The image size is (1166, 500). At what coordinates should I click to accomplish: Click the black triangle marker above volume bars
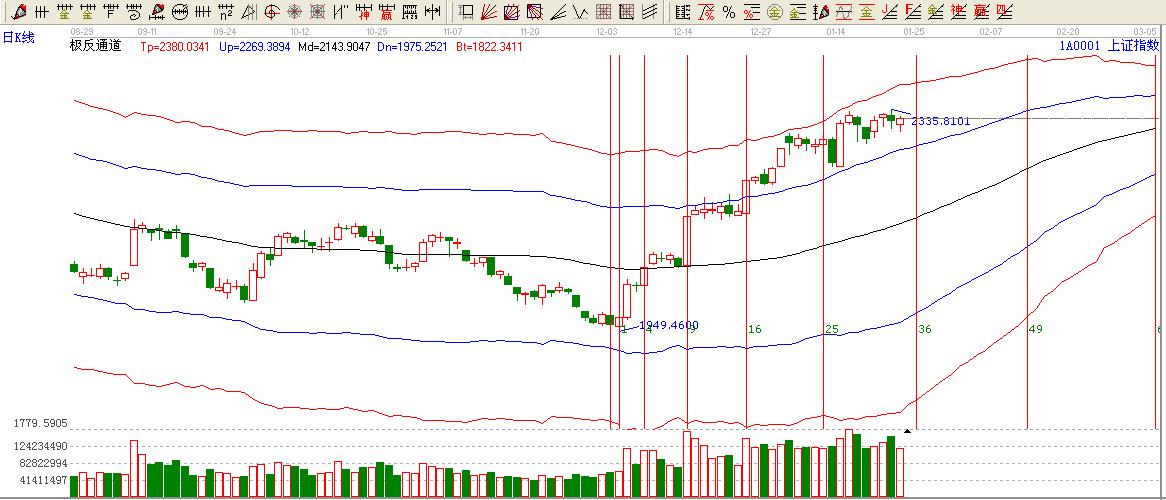907,431
